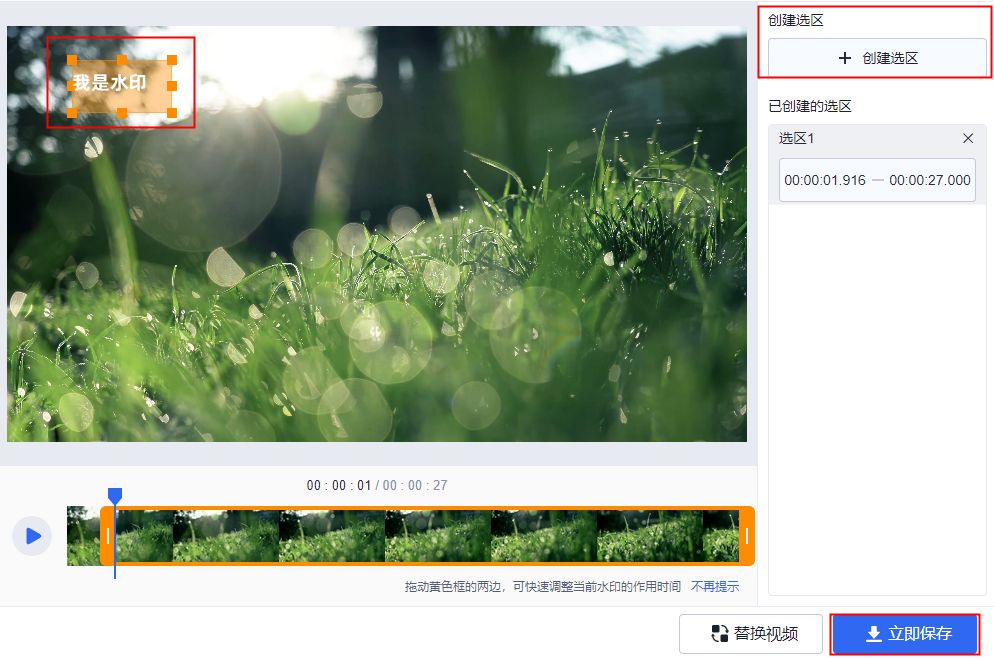Click the top-middle orange handle of selection box
This screenshot has width=994, height=659.
(122, 60)
